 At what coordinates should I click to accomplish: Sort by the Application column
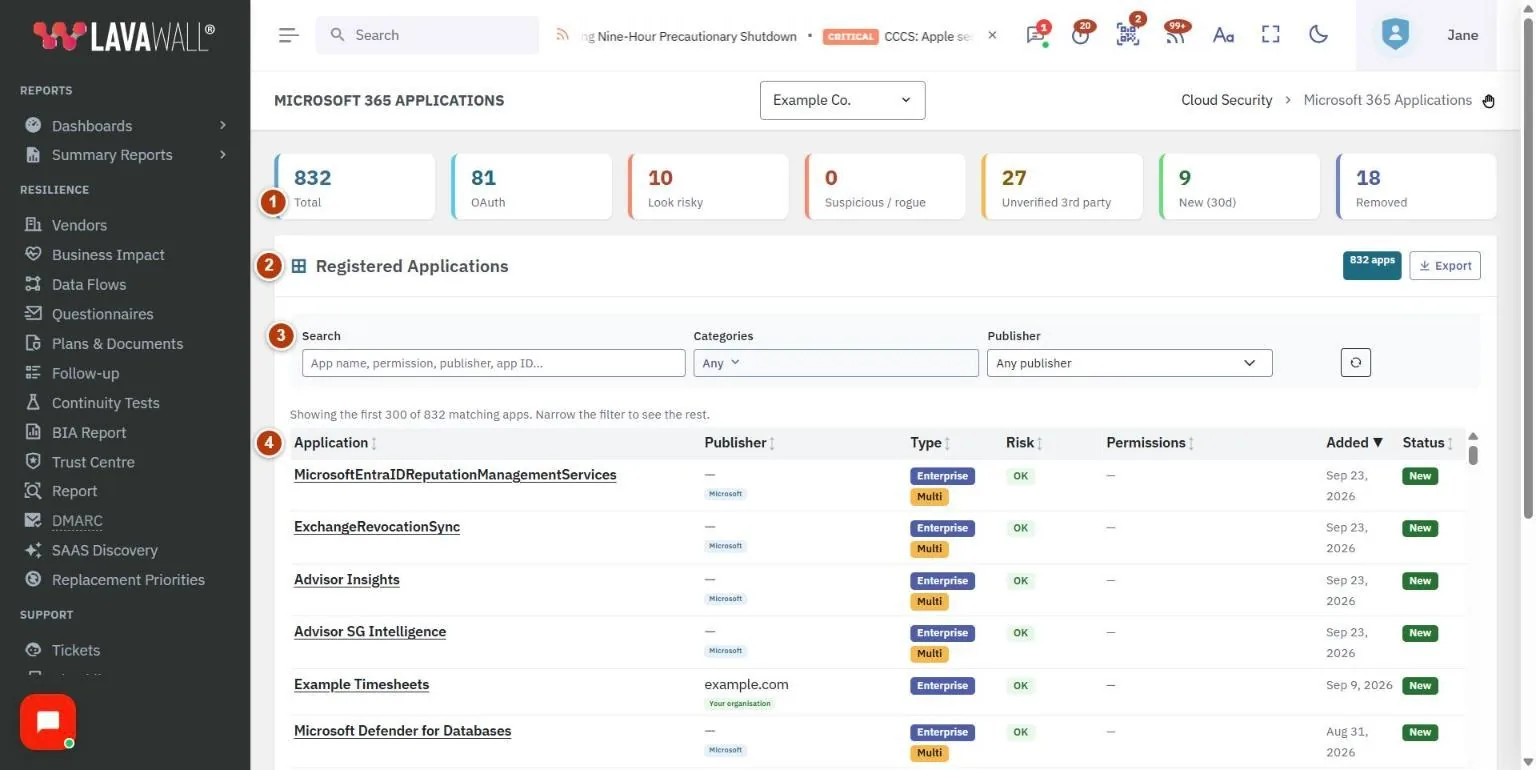336,443
